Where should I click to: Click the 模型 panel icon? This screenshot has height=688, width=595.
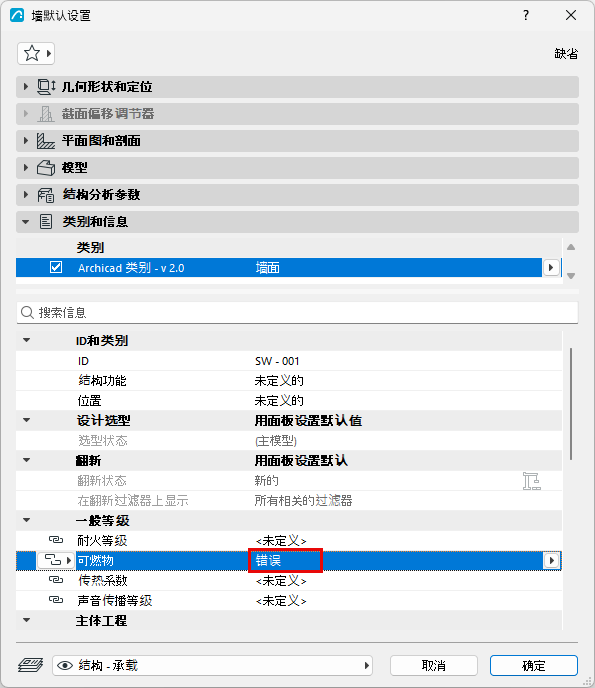click(x=46, y=168)
